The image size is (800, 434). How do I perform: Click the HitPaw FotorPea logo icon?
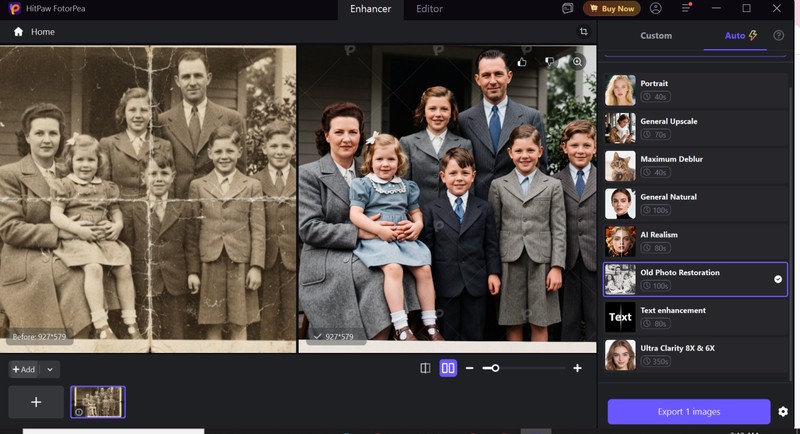(15, 8)
